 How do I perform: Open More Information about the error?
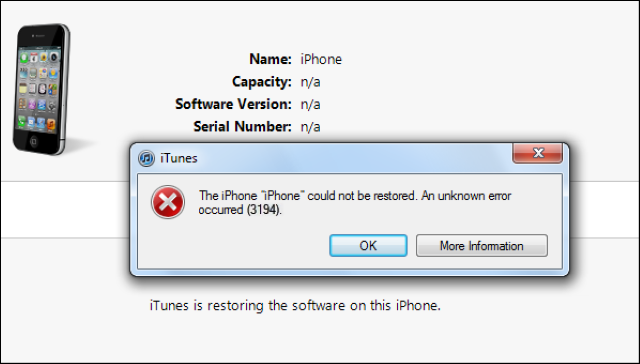coord(482,246)
